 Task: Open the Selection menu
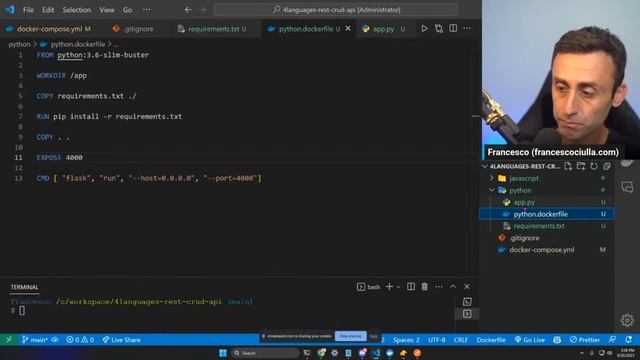click(x=77, y=10)
